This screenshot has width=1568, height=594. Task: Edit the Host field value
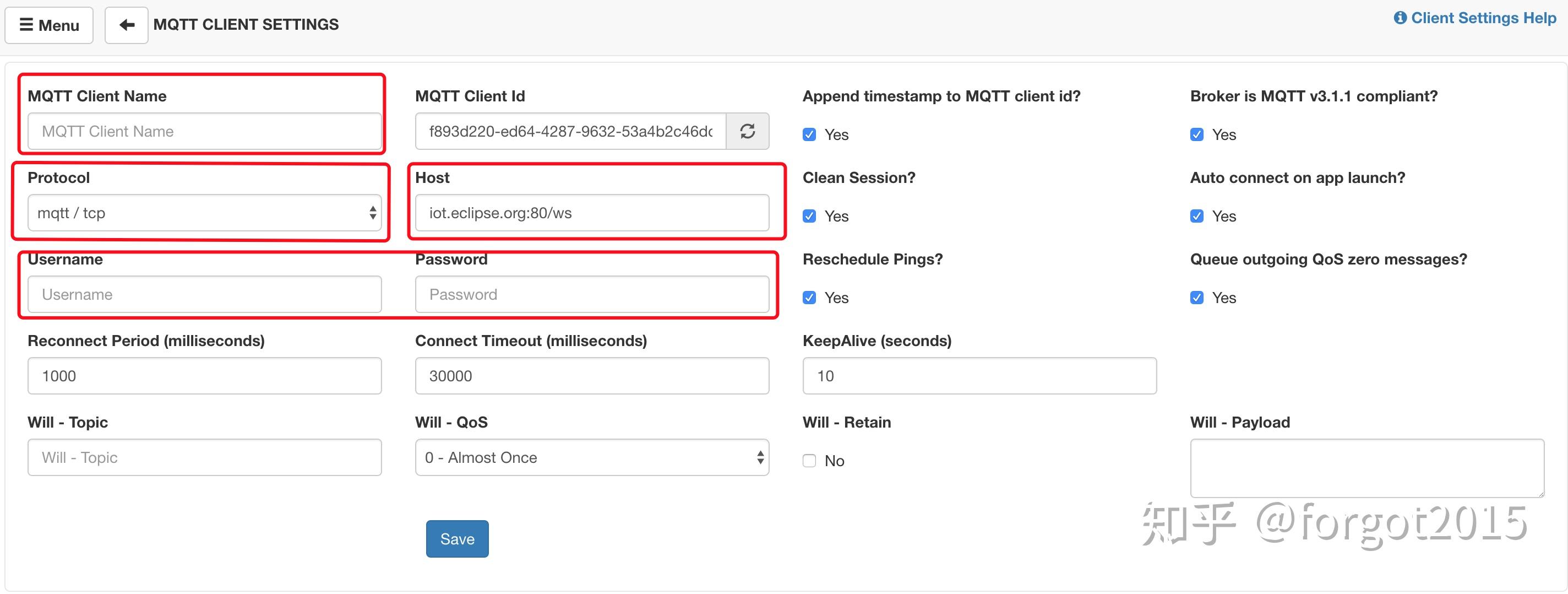point(592,213)
